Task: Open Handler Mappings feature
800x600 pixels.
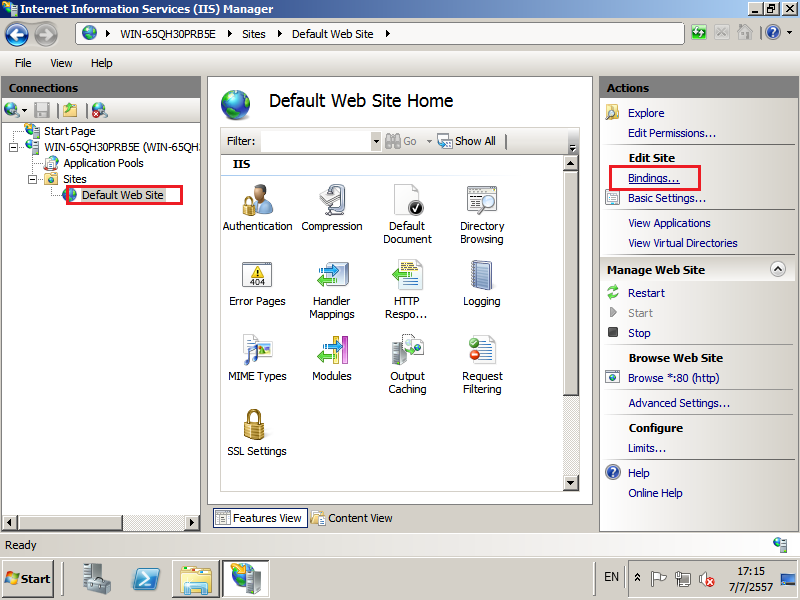Action: click(x=332, y=275)
